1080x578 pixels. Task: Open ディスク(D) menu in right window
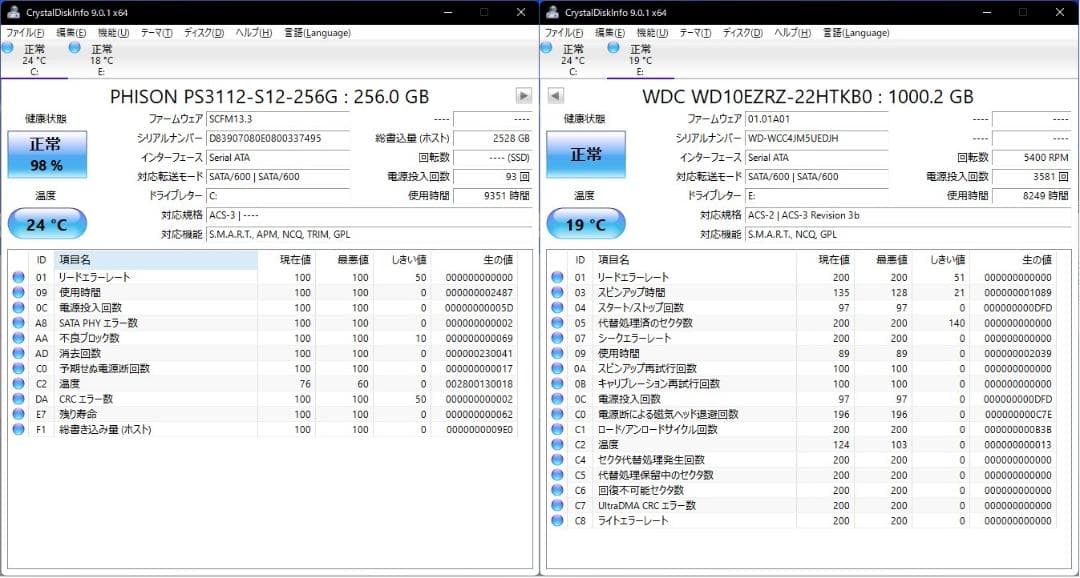pos(742,32)
